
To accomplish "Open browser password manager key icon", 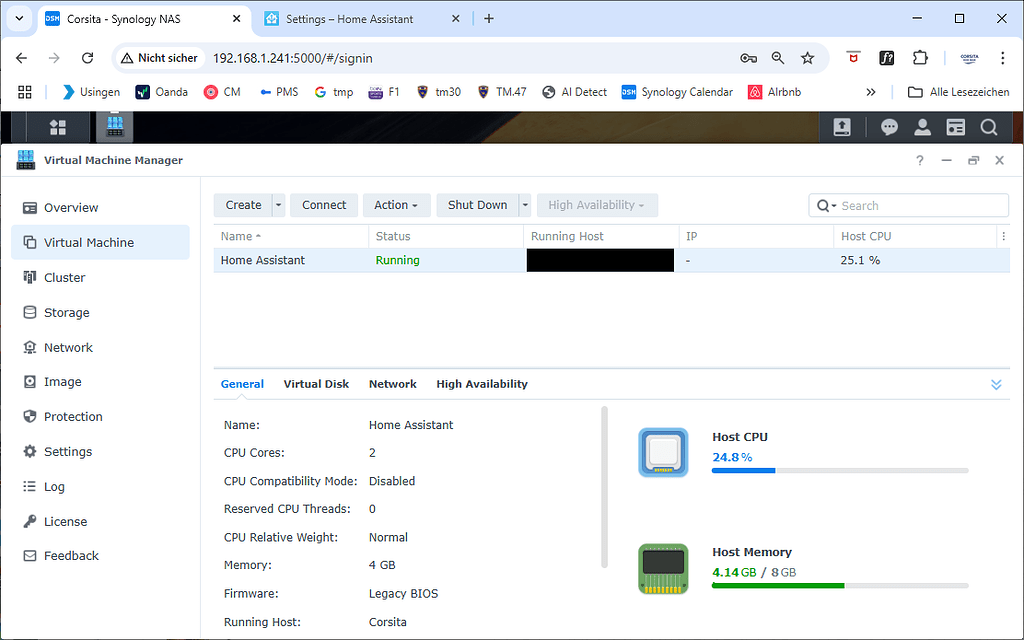I will (x=748, y=58).
